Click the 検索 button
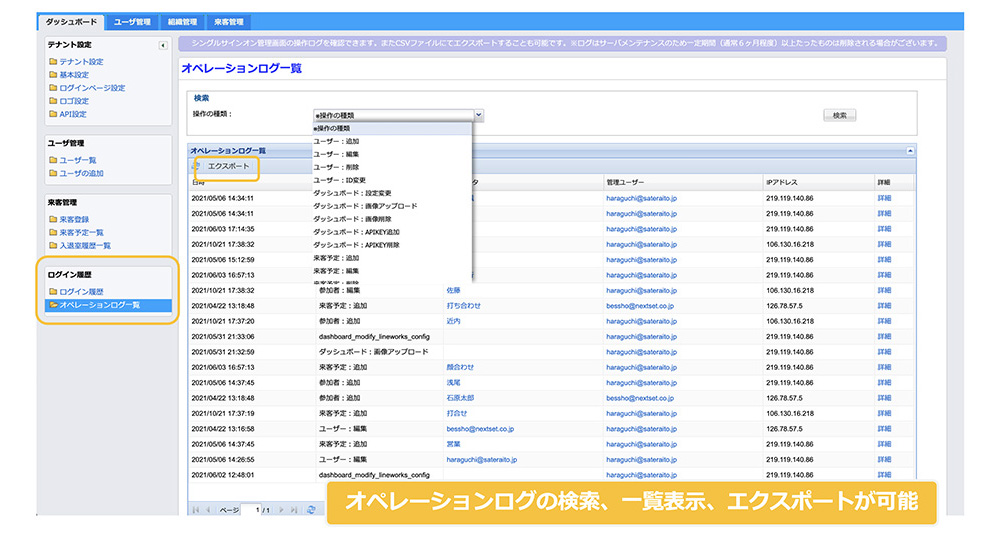1000x543 pixels. (x=839, y=115)
